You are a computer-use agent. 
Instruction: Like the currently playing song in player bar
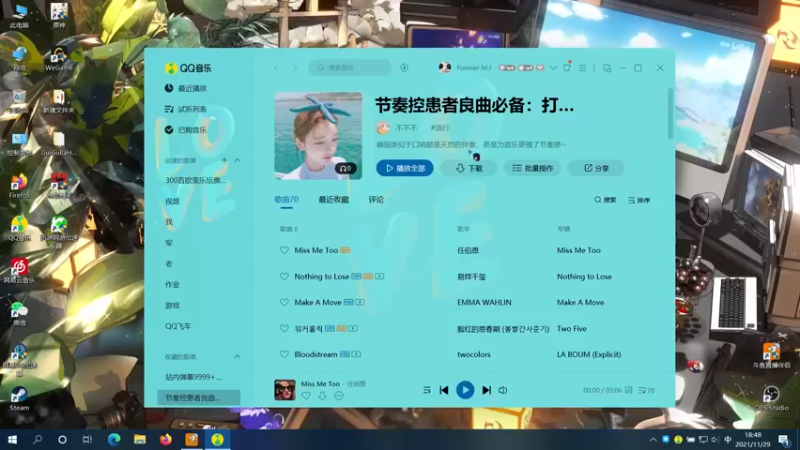pos(306,396)
